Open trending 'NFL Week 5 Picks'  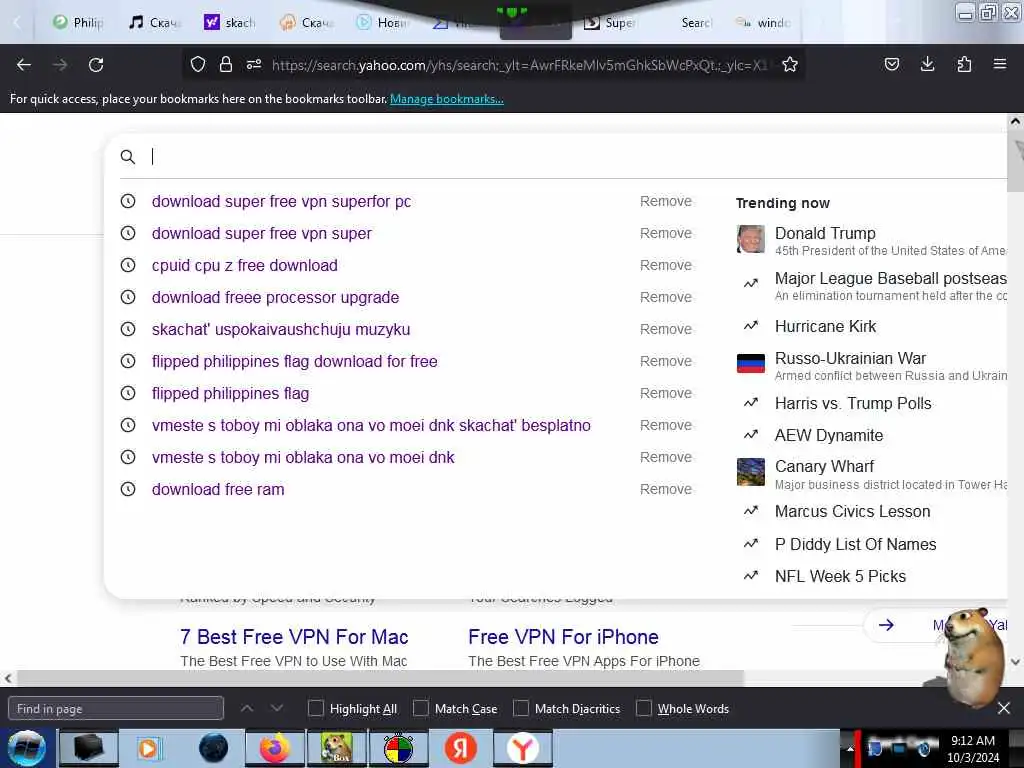(840, 576)
